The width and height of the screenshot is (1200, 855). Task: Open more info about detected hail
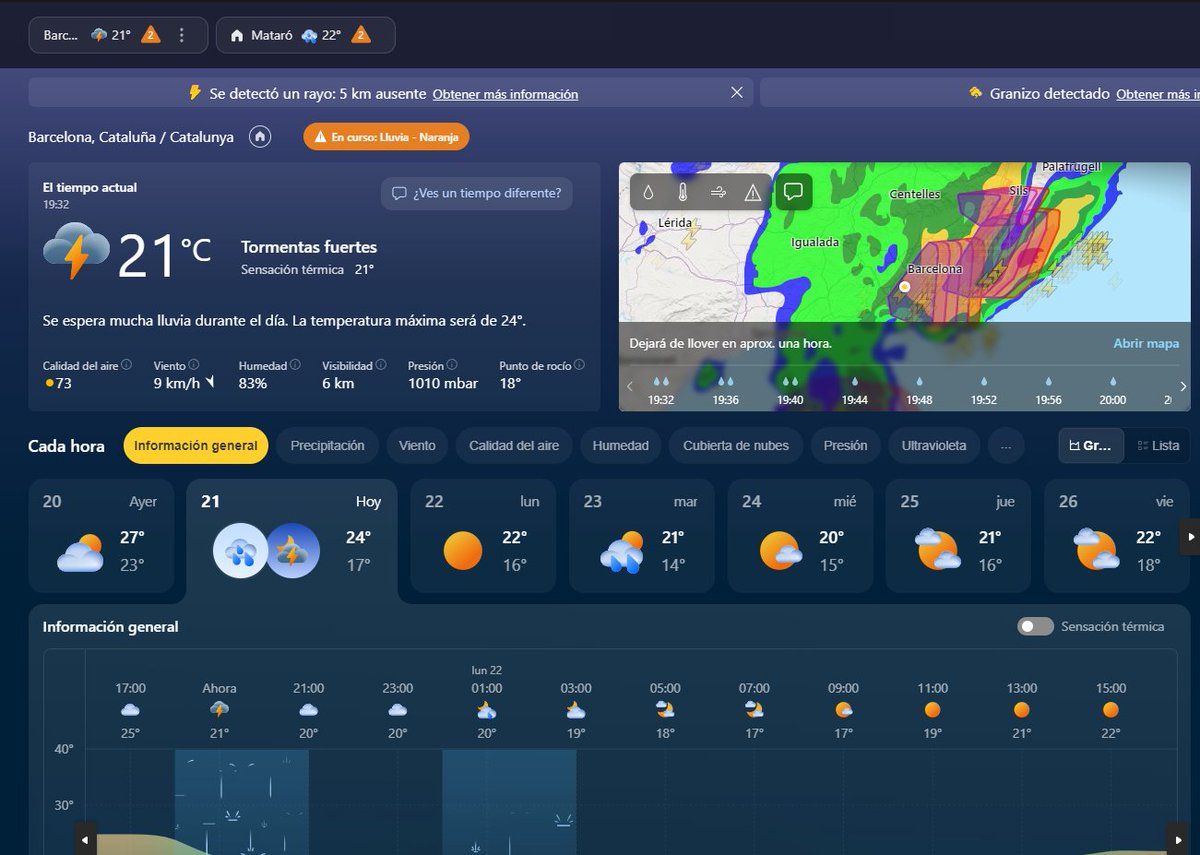pyautogui.click(x=1158, y=94)
